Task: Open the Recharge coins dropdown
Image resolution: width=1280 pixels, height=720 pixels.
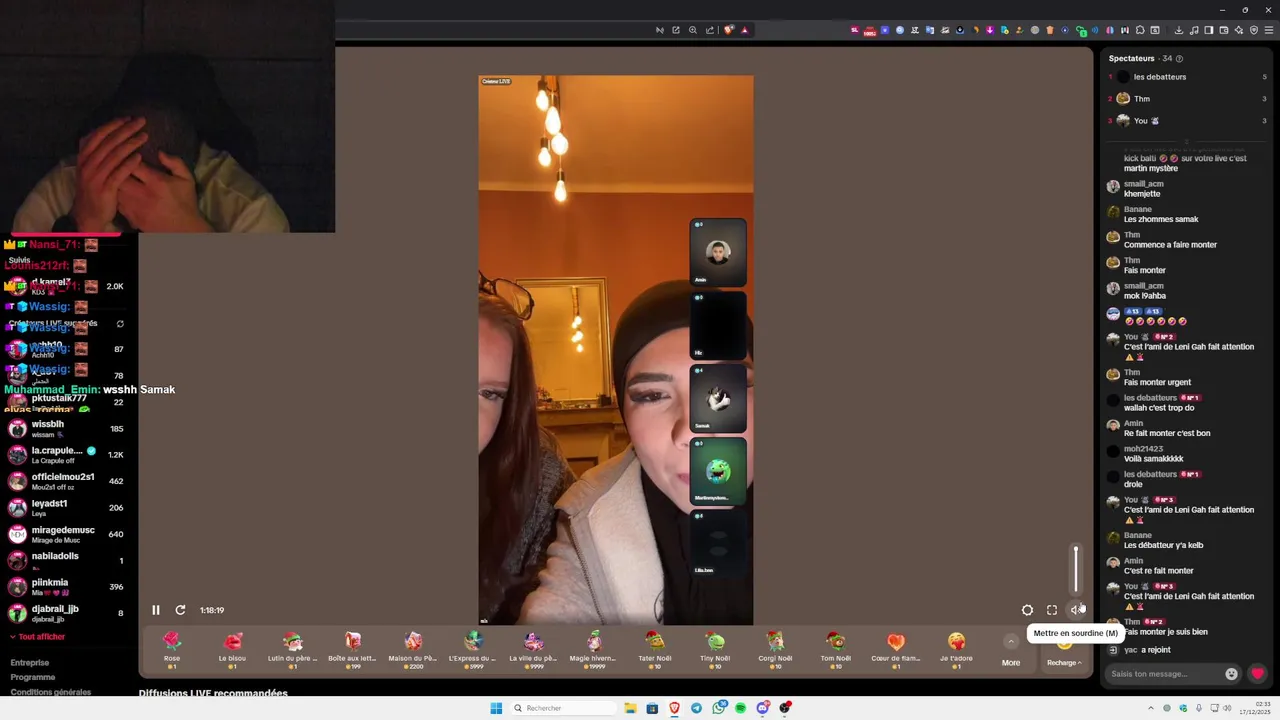Action: (1064, 662)
